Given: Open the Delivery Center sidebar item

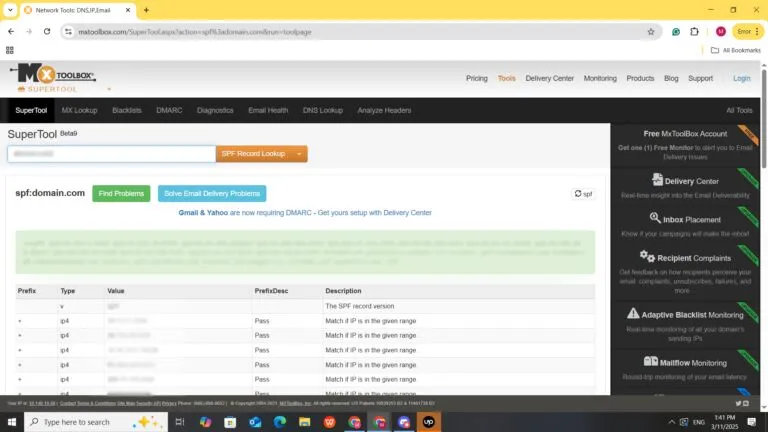Looking at the screenshot, I should 685,181.
